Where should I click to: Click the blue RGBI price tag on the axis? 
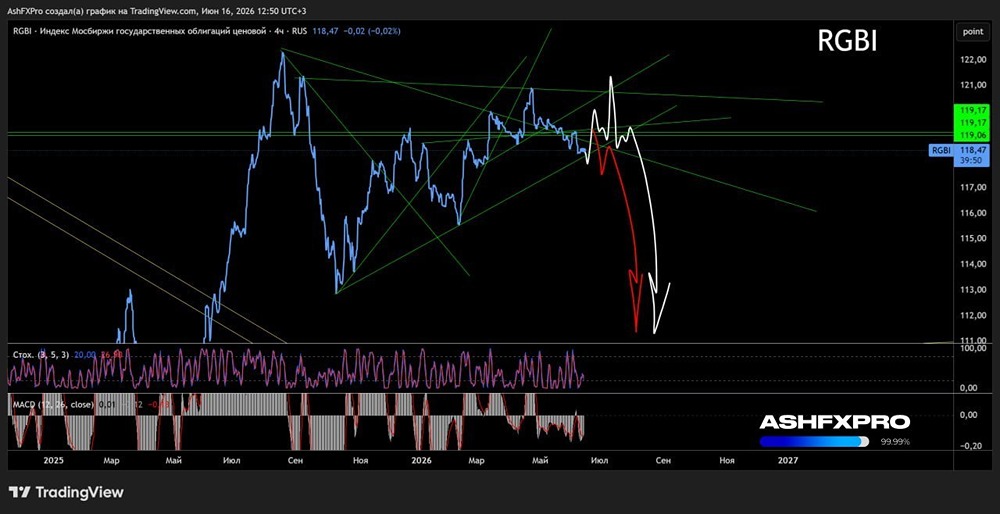941,151
